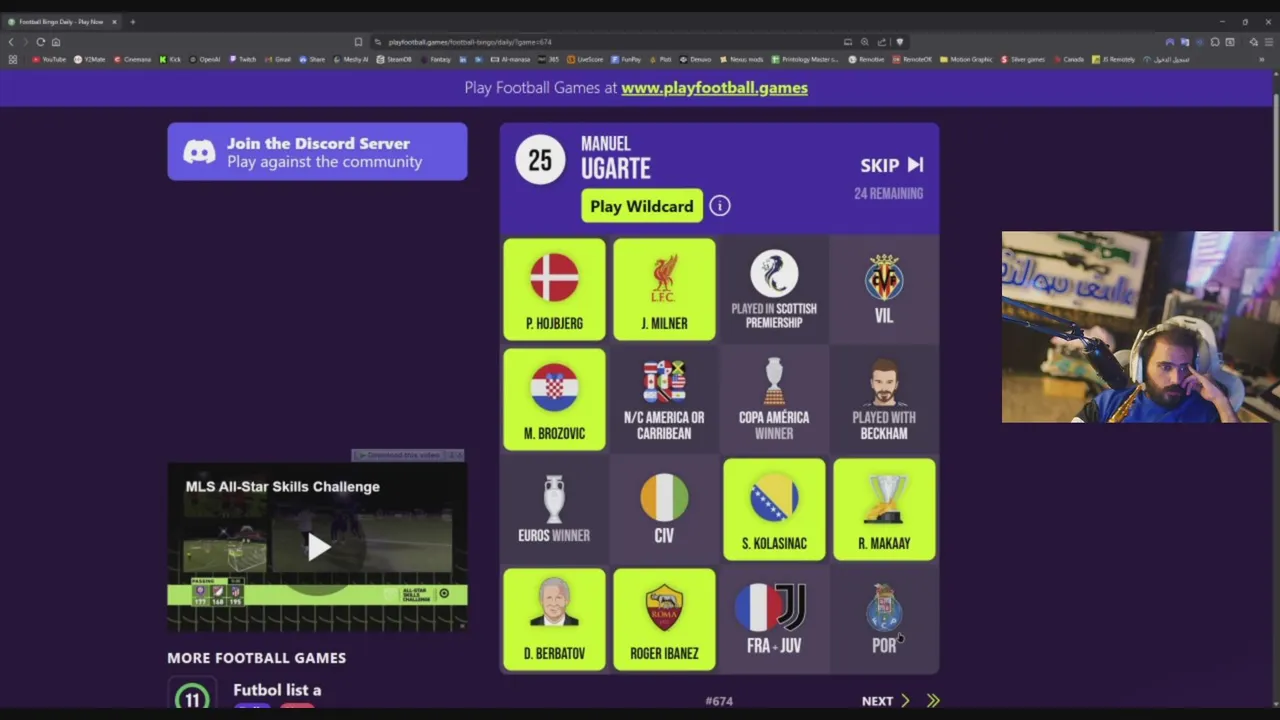1280x720 pixels.
Task: Switch to the Football Bingo Daily tab
Action: [x=62, y=21]
